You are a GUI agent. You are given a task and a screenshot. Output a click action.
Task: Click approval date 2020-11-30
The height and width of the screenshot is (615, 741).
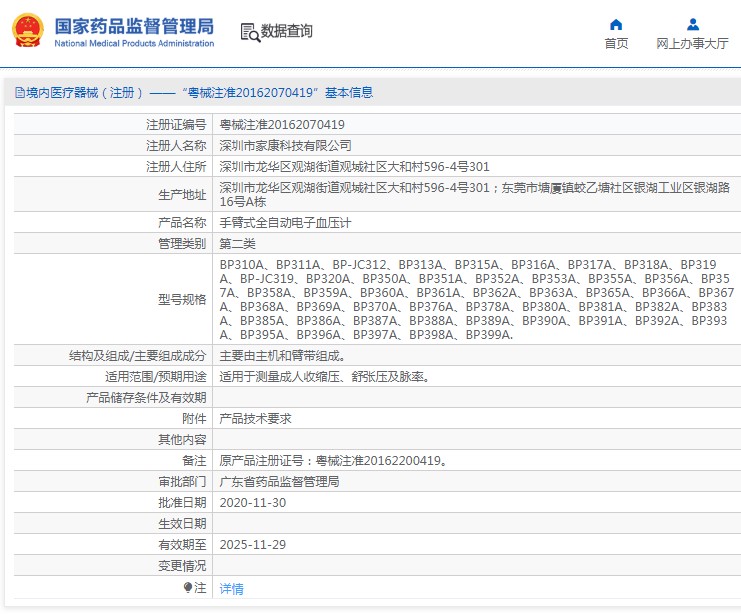click(253, 503)
